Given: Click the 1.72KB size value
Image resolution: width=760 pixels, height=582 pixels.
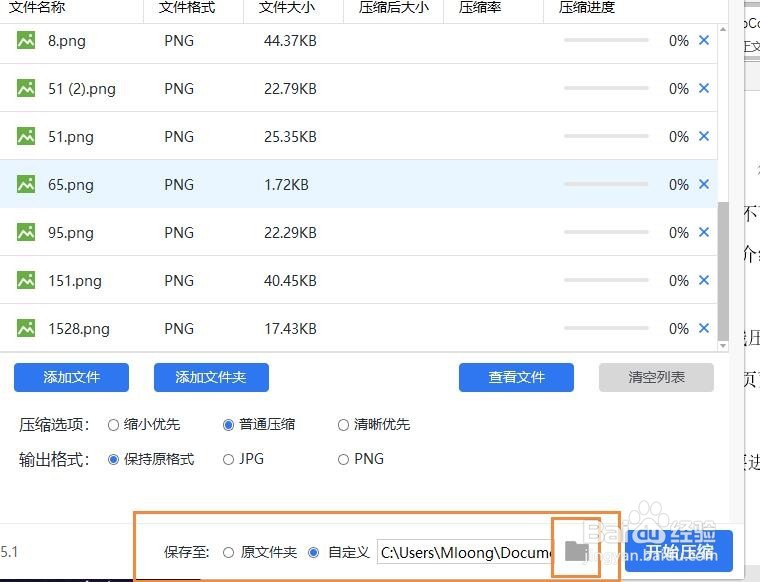Looking at the screenshot, I should click(286, 185).
